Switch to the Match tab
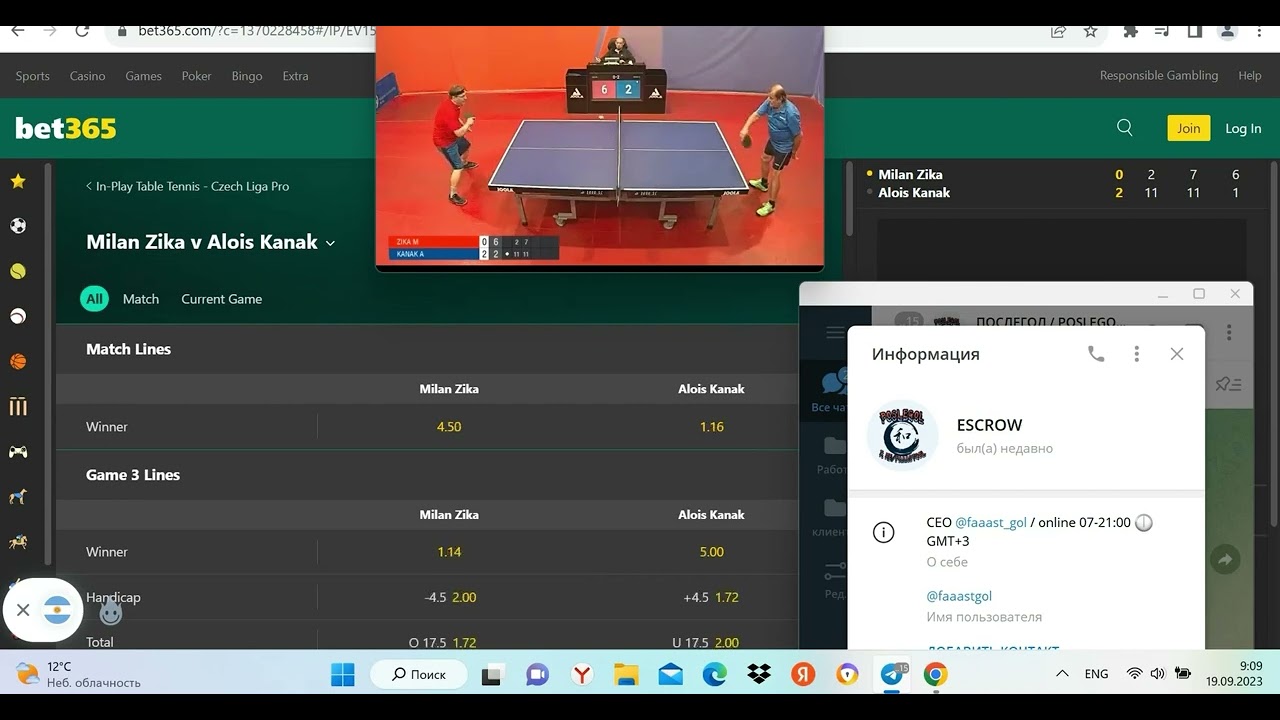Viewport: 1280px width, 720px height. pyautogui.click(x=141, y=299)
